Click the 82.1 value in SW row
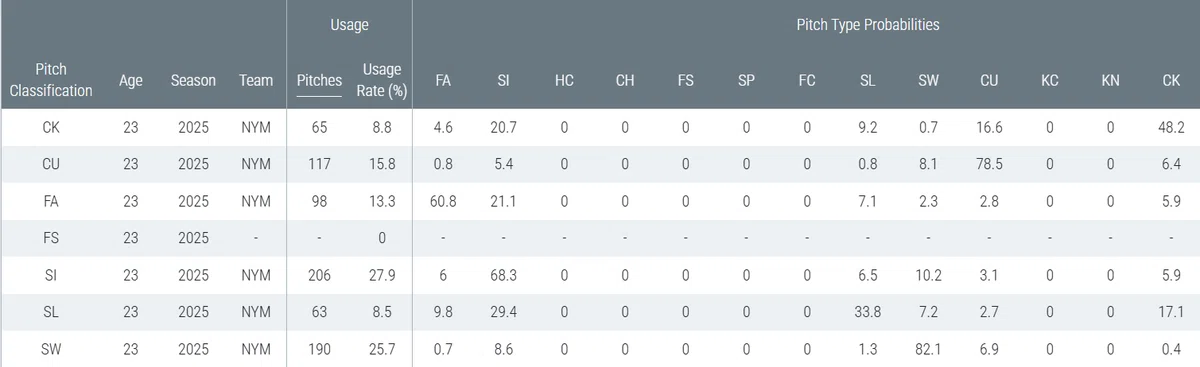The image size is (1200, 367). click(928, 348)
